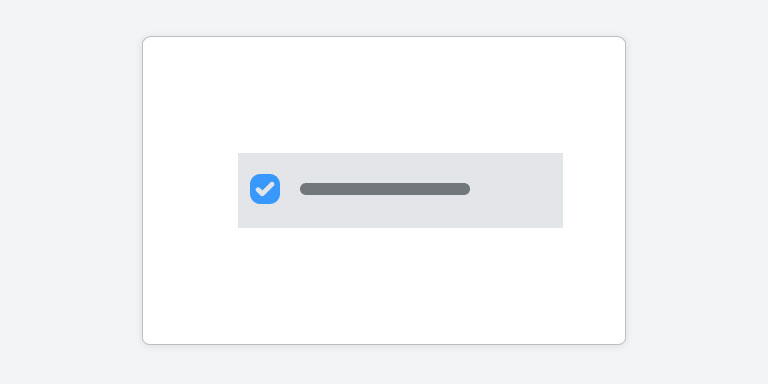Click the left end of the gray label bar

pos(307,189)
